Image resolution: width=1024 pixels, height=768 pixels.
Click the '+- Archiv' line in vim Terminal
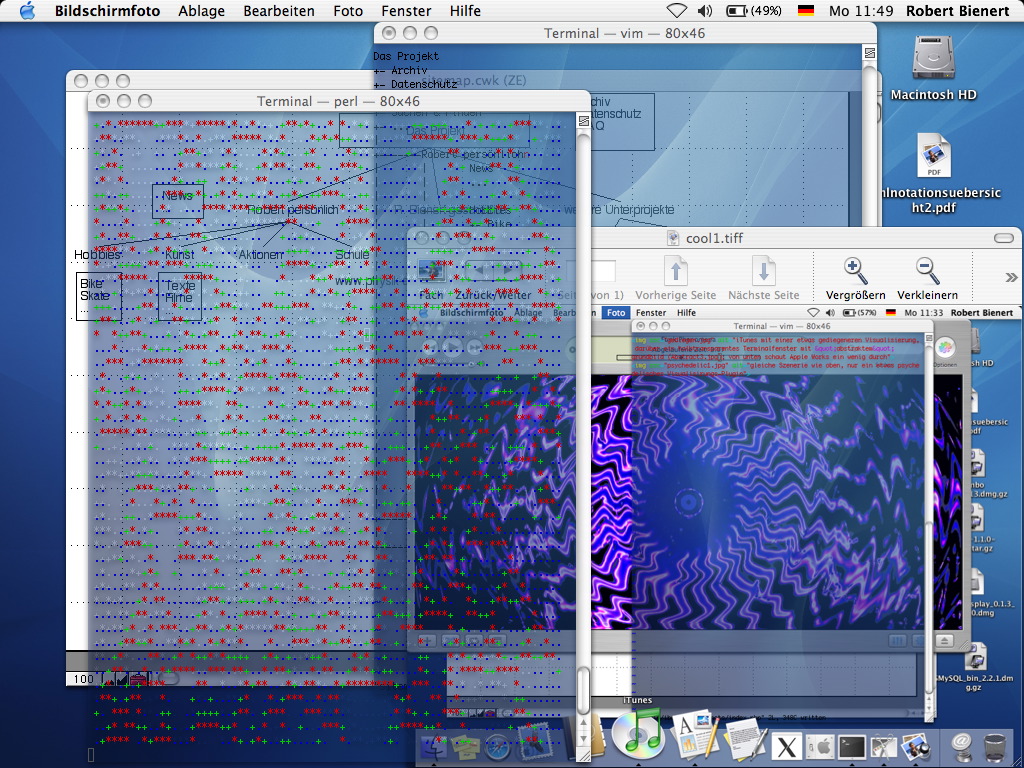coord(400,70)
